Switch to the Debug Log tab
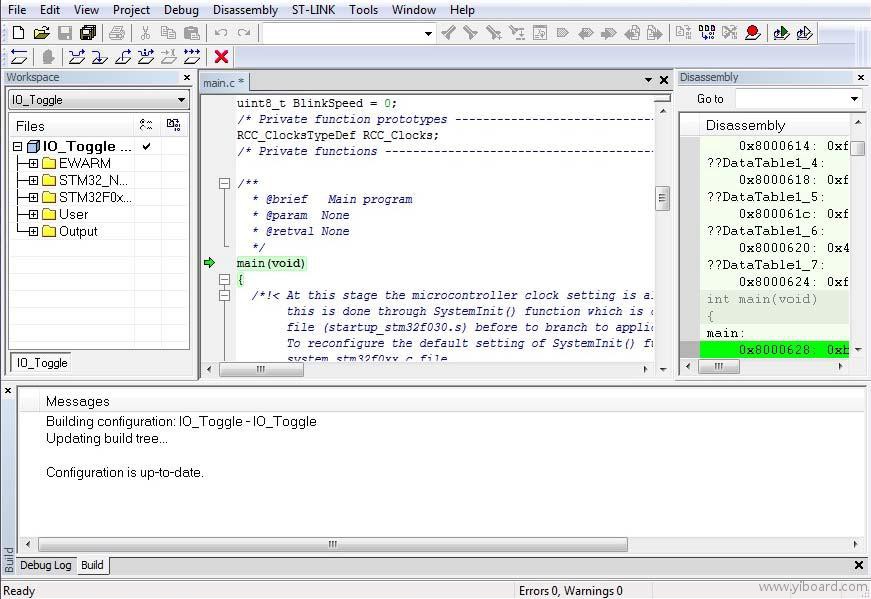Image resolution: width=871 pixels, height=599 pixels. (46, 565)
